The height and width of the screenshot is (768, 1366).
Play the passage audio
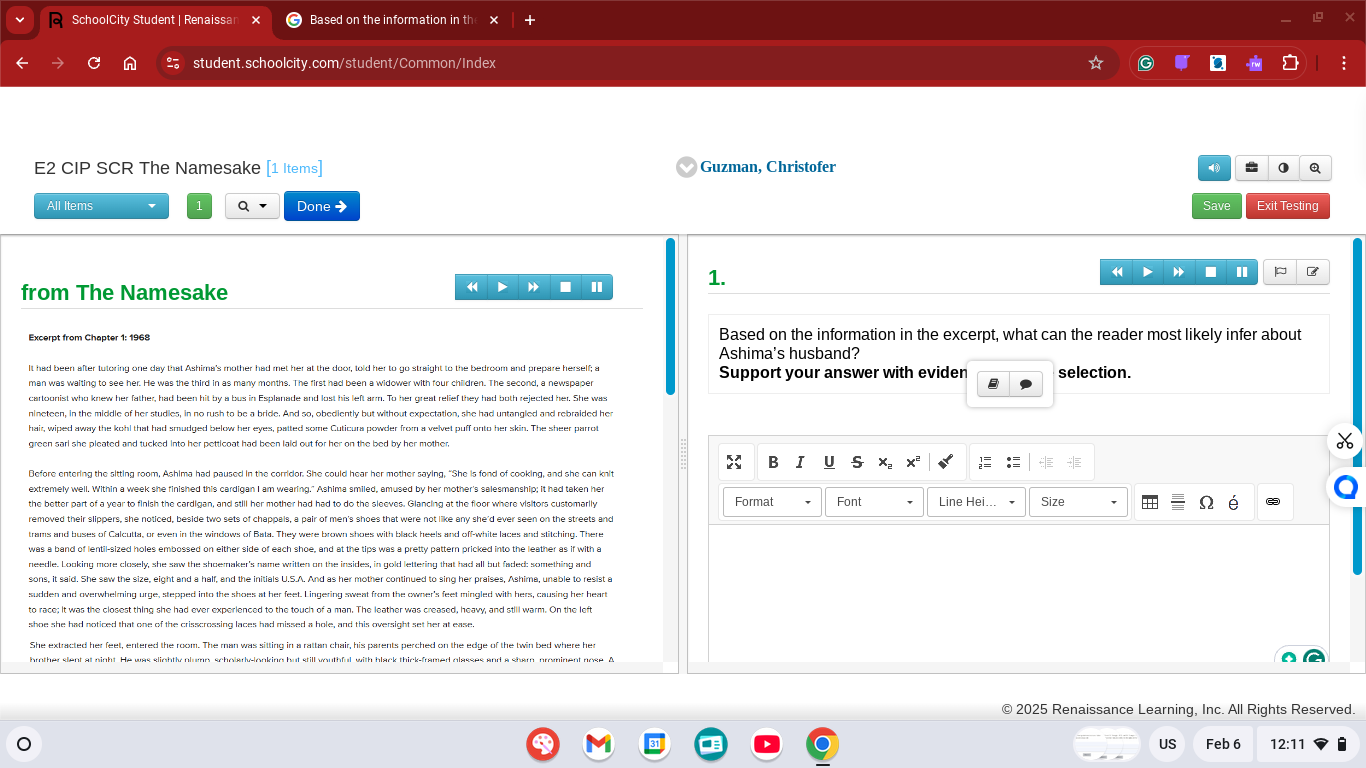pos(502,287)
